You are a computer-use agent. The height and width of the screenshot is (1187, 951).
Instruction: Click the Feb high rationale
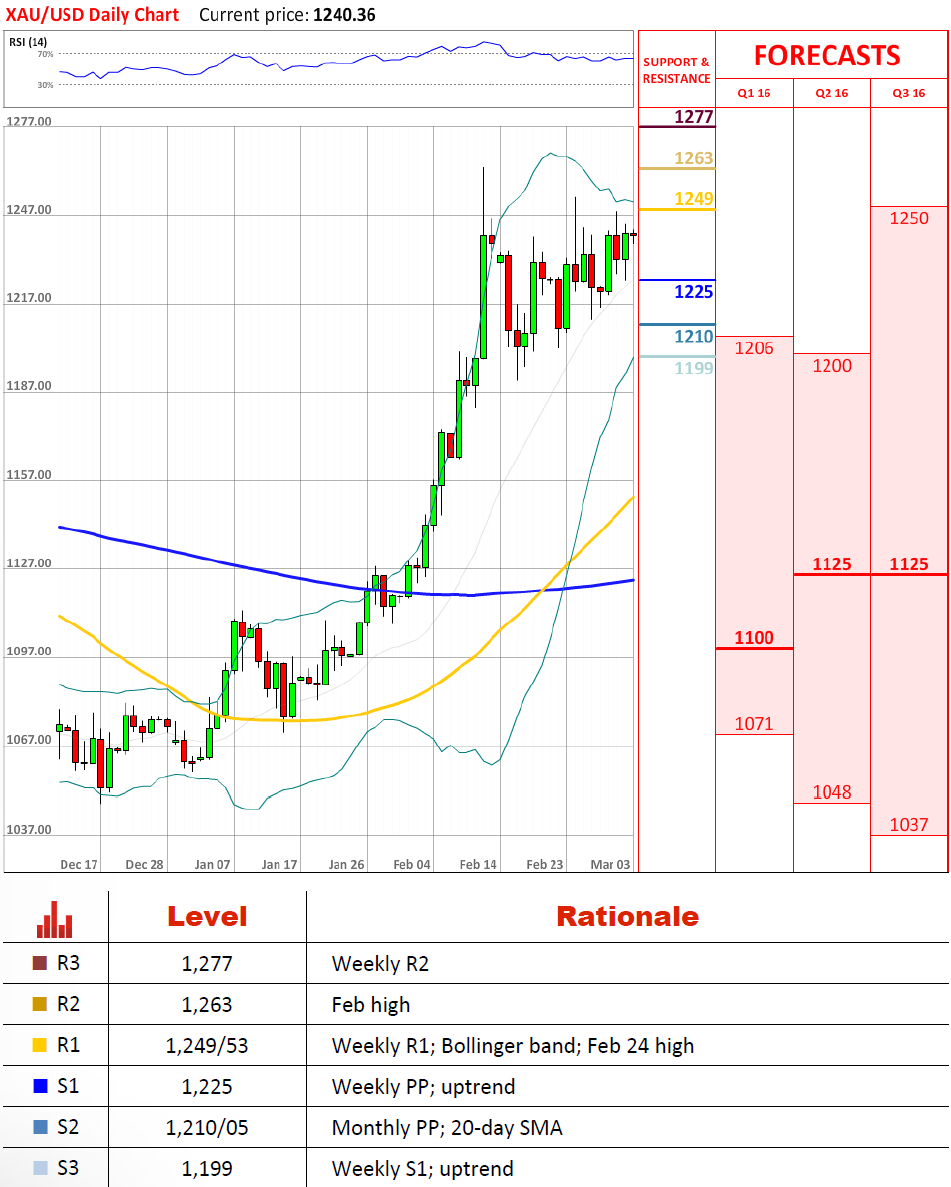coord(371,1005)
